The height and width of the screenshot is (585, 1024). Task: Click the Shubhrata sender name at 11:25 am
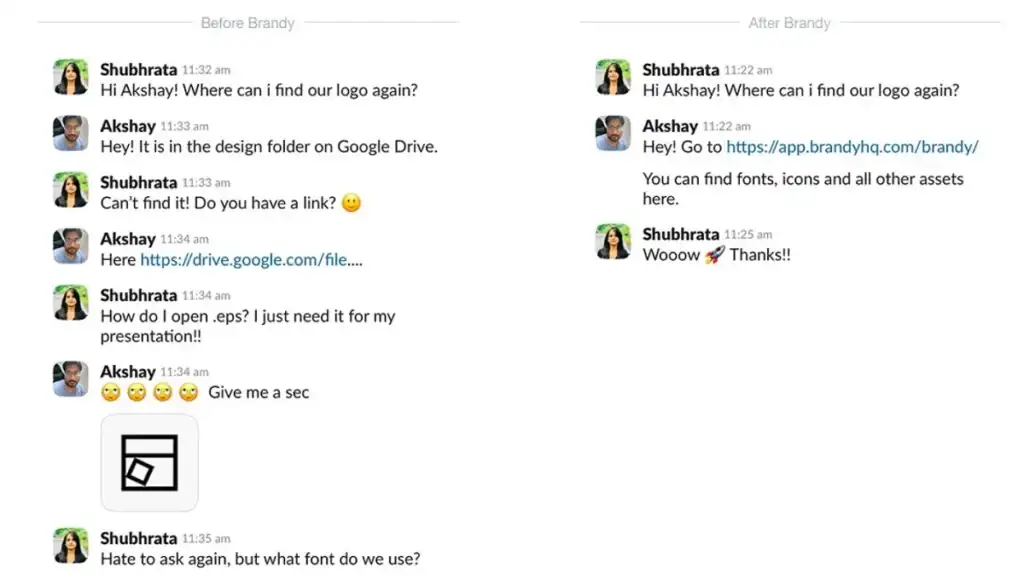pos(680,234)
